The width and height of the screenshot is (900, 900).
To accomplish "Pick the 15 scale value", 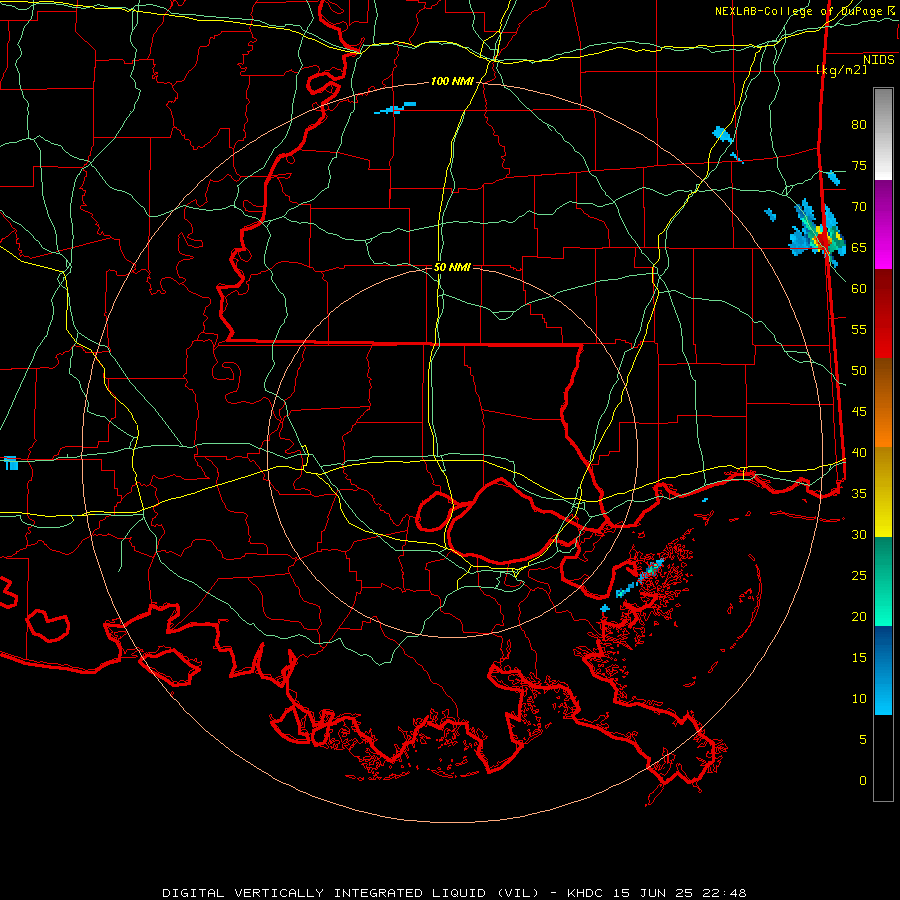I will [859, 658].
